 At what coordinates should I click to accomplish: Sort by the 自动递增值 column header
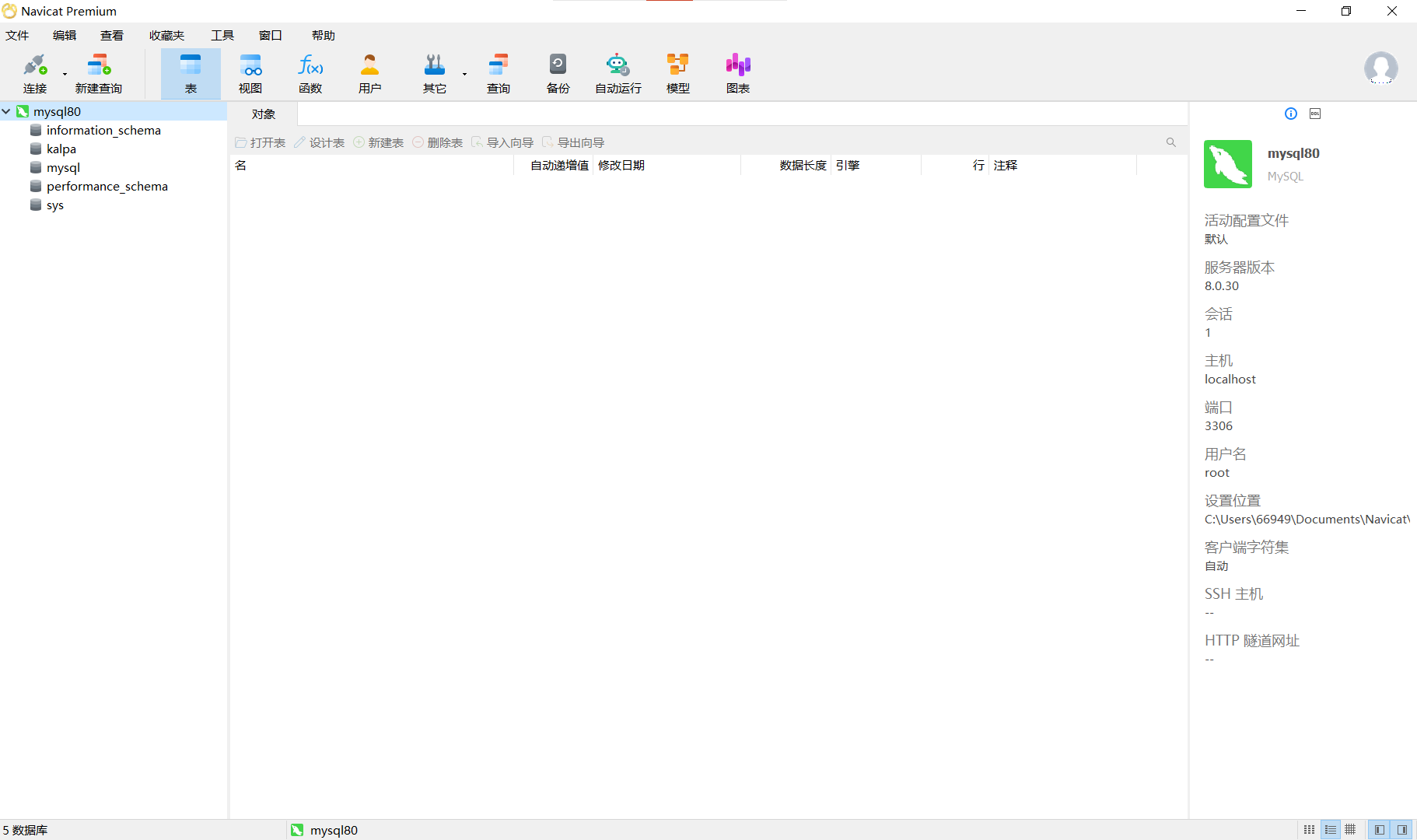point(554,165)
